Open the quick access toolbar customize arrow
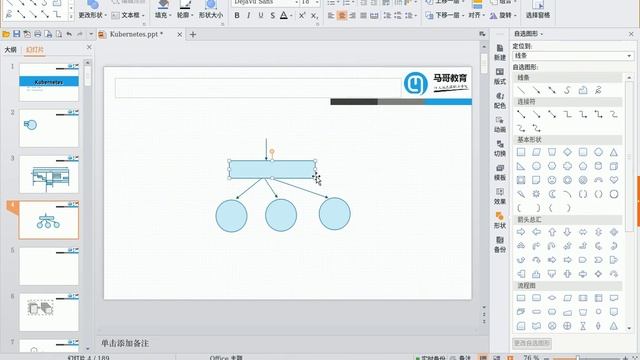This screenshot has width=640, height=360. tap(91, 34)
